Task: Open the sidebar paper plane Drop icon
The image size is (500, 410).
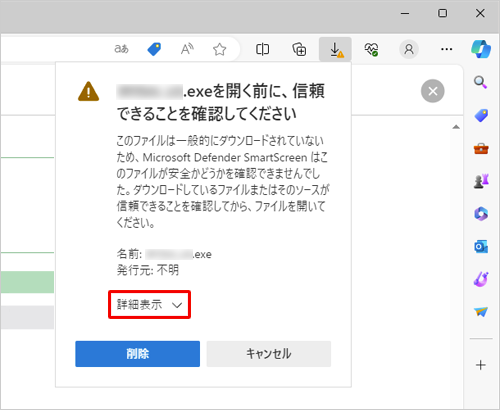Action: pyautogui.click(x=481, y=312)
